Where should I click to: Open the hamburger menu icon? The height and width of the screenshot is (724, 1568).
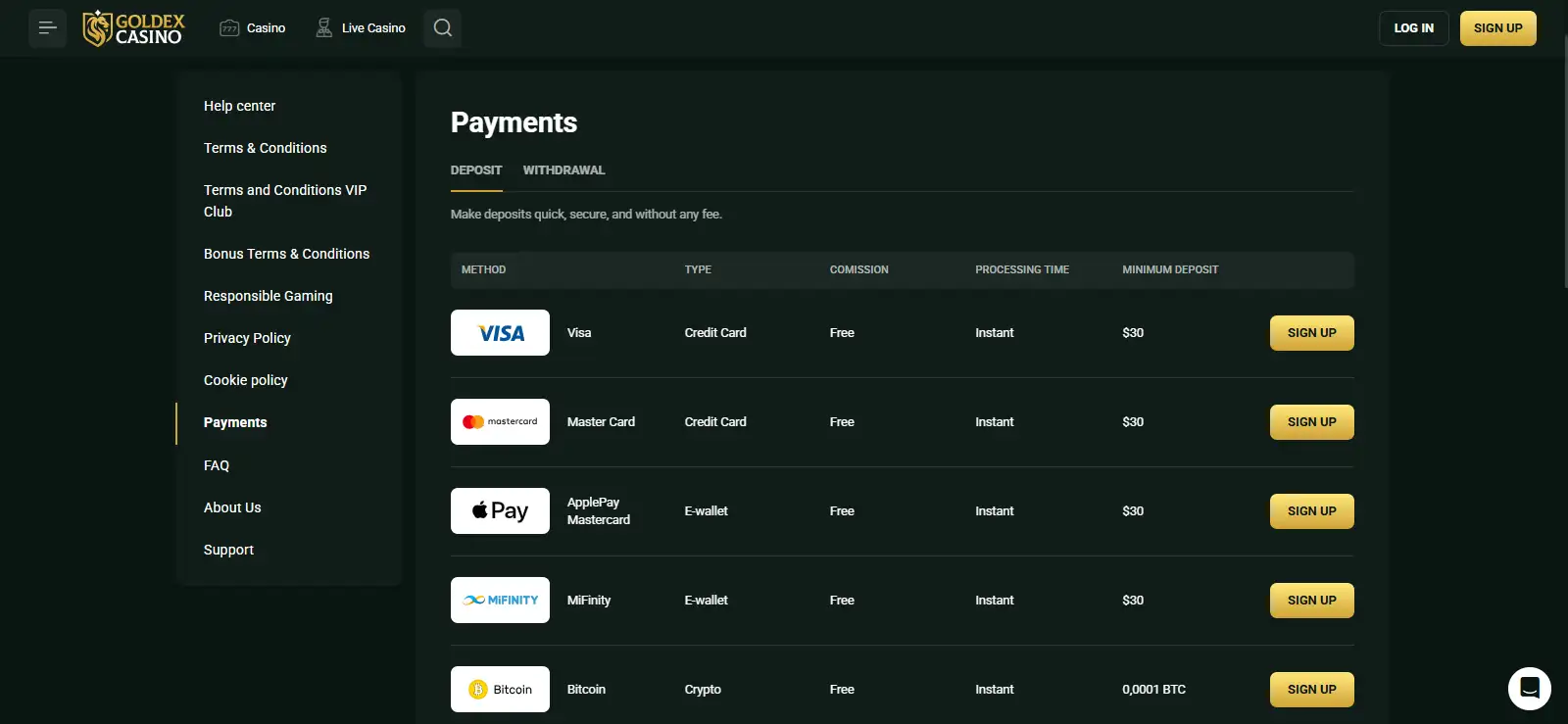pyautogui.click(x=47, y=28)
